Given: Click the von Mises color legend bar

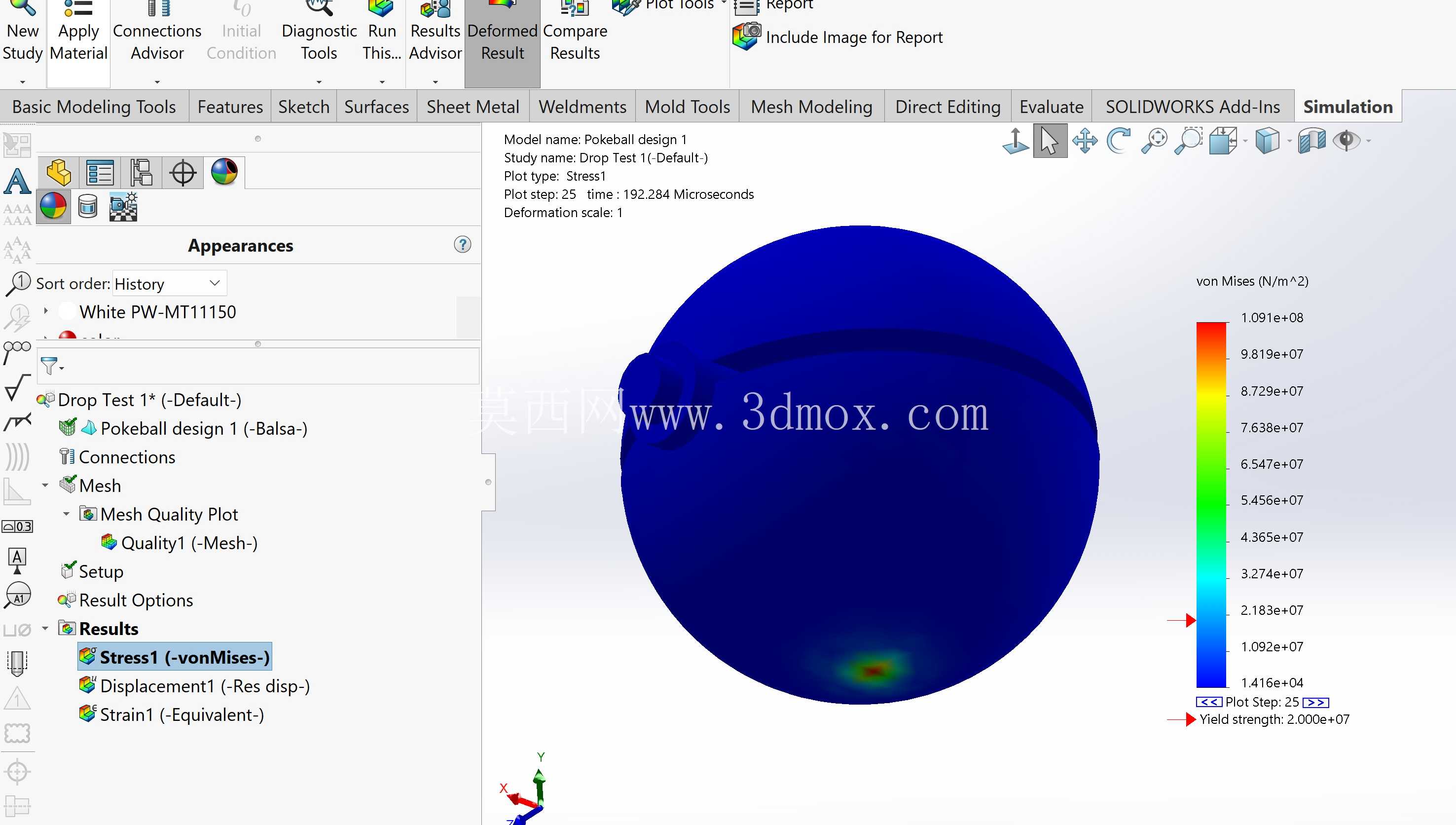Looking at the screenshot, I should click(1211, 504).
